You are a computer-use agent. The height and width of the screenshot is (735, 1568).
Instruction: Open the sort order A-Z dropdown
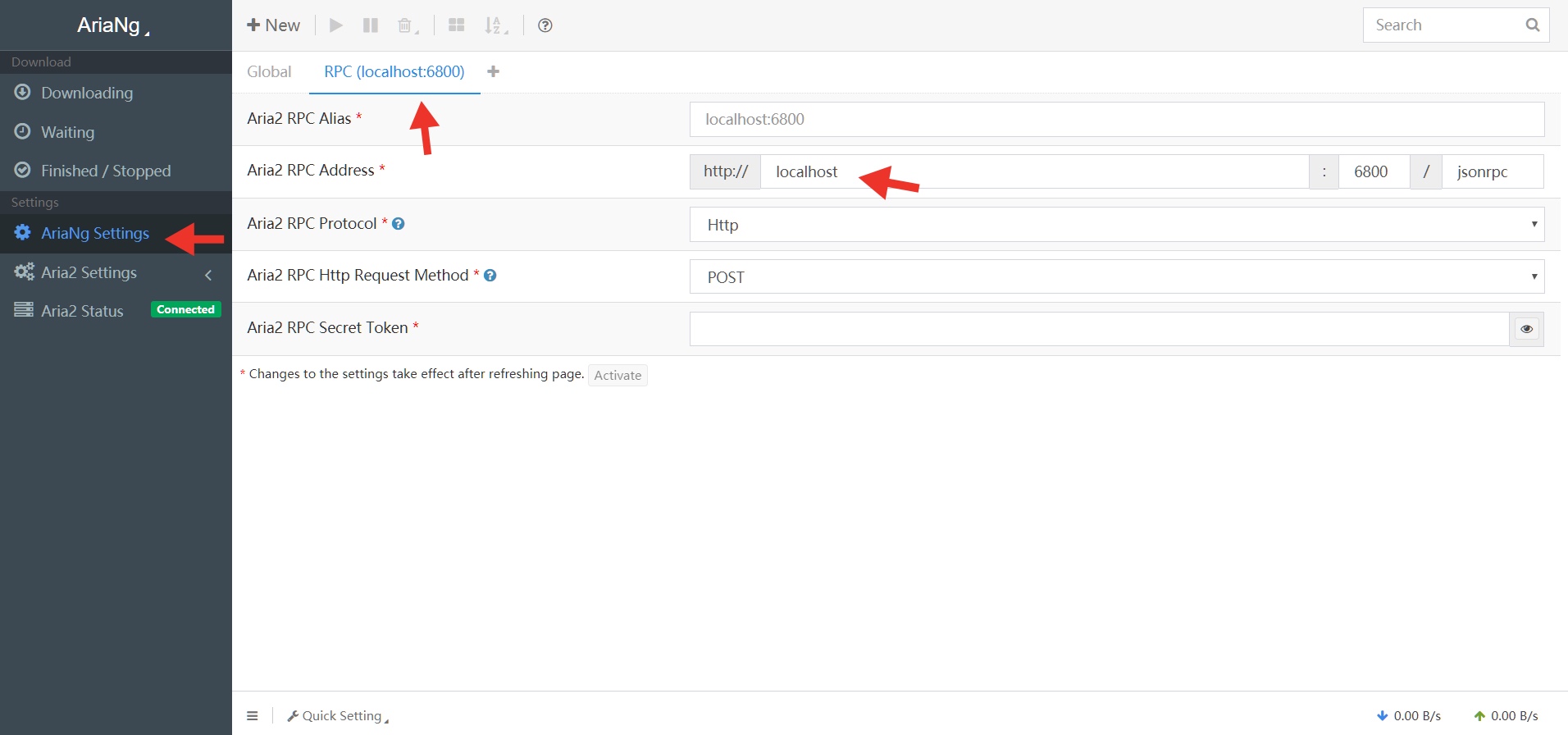pyautogui.click(x=495, y=25)
